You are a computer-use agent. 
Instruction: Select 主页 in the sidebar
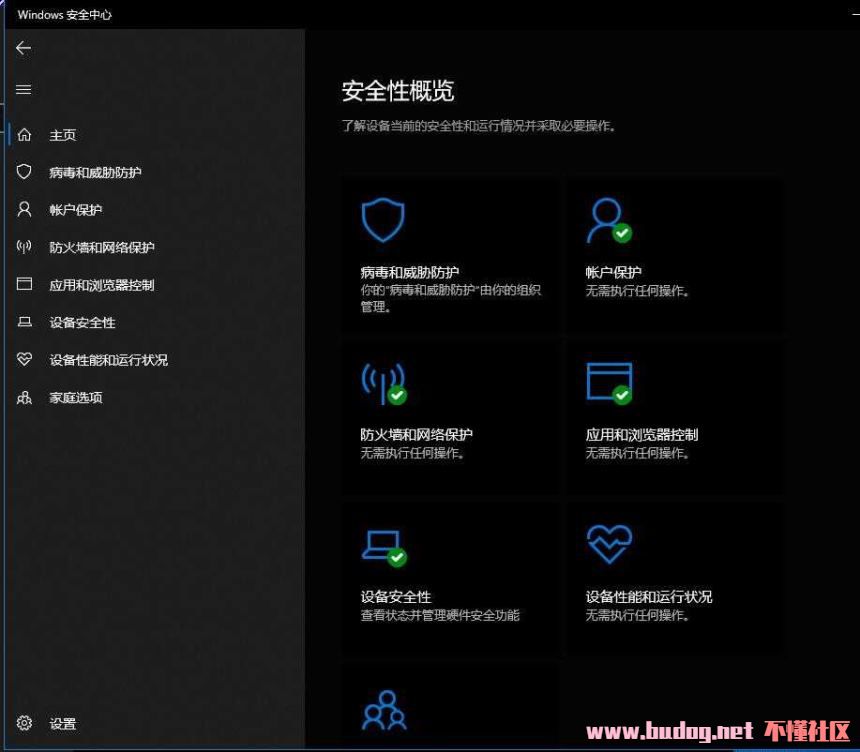coord(63,135)
